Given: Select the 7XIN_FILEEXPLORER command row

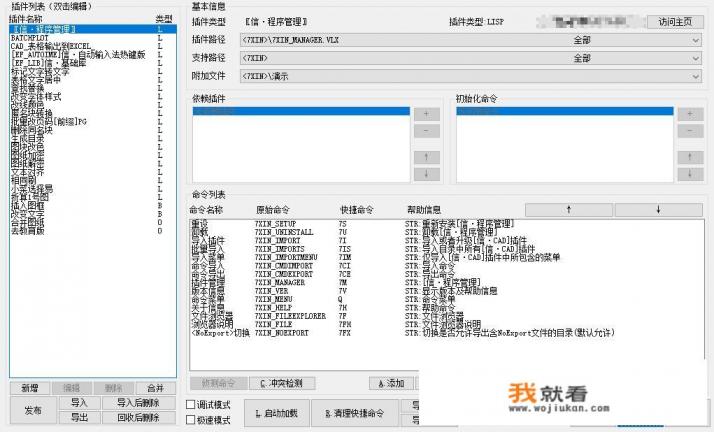Looking at the screenshot, I should [x=446, y=316].
